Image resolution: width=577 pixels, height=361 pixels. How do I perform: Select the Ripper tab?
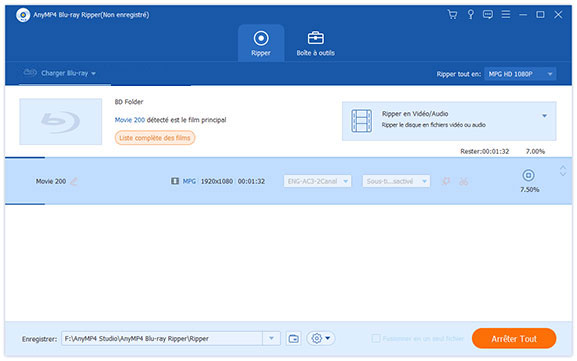click(261, 44)
